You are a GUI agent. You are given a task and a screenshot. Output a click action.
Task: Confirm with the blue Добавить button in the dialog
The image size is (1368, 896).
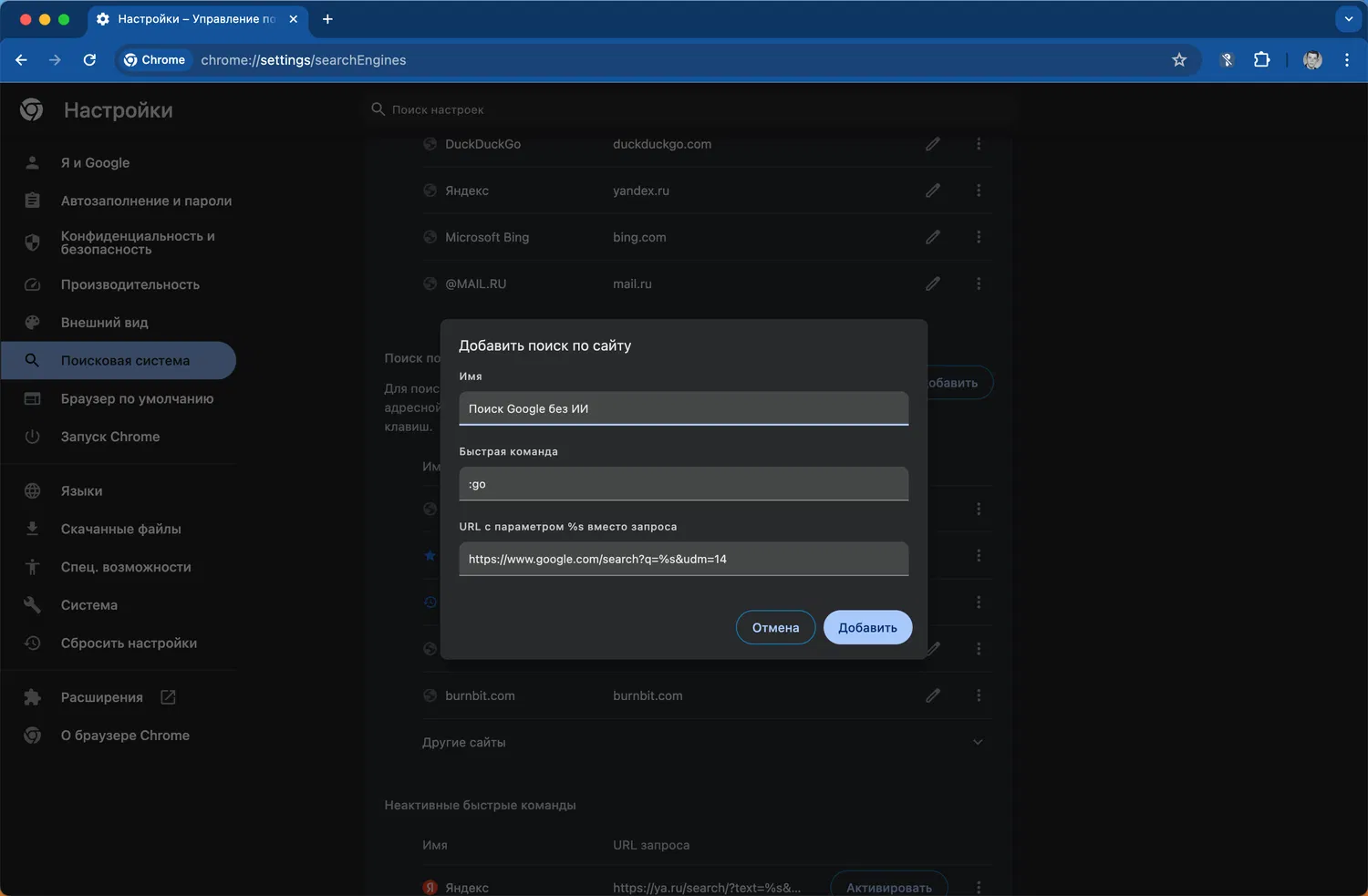coord(867,627)
